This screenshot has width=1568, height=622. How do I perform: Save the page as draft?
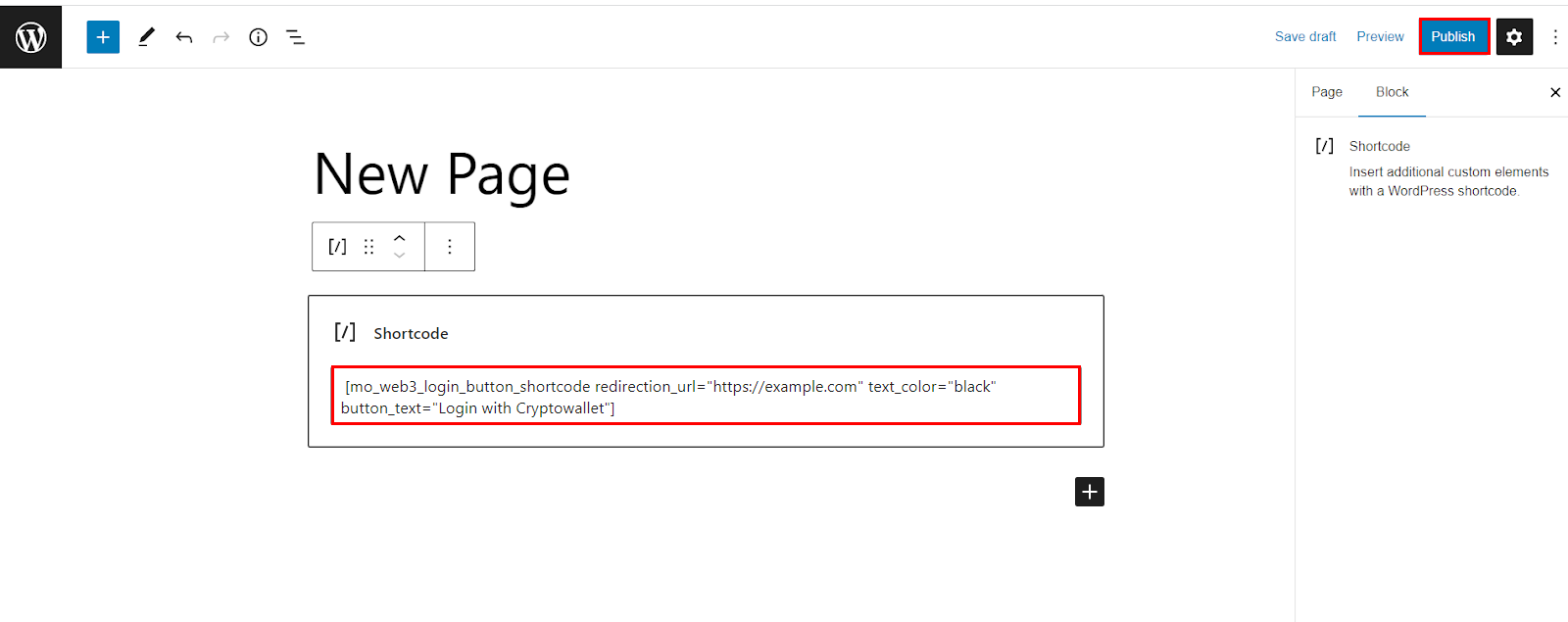coord(1305,36)
